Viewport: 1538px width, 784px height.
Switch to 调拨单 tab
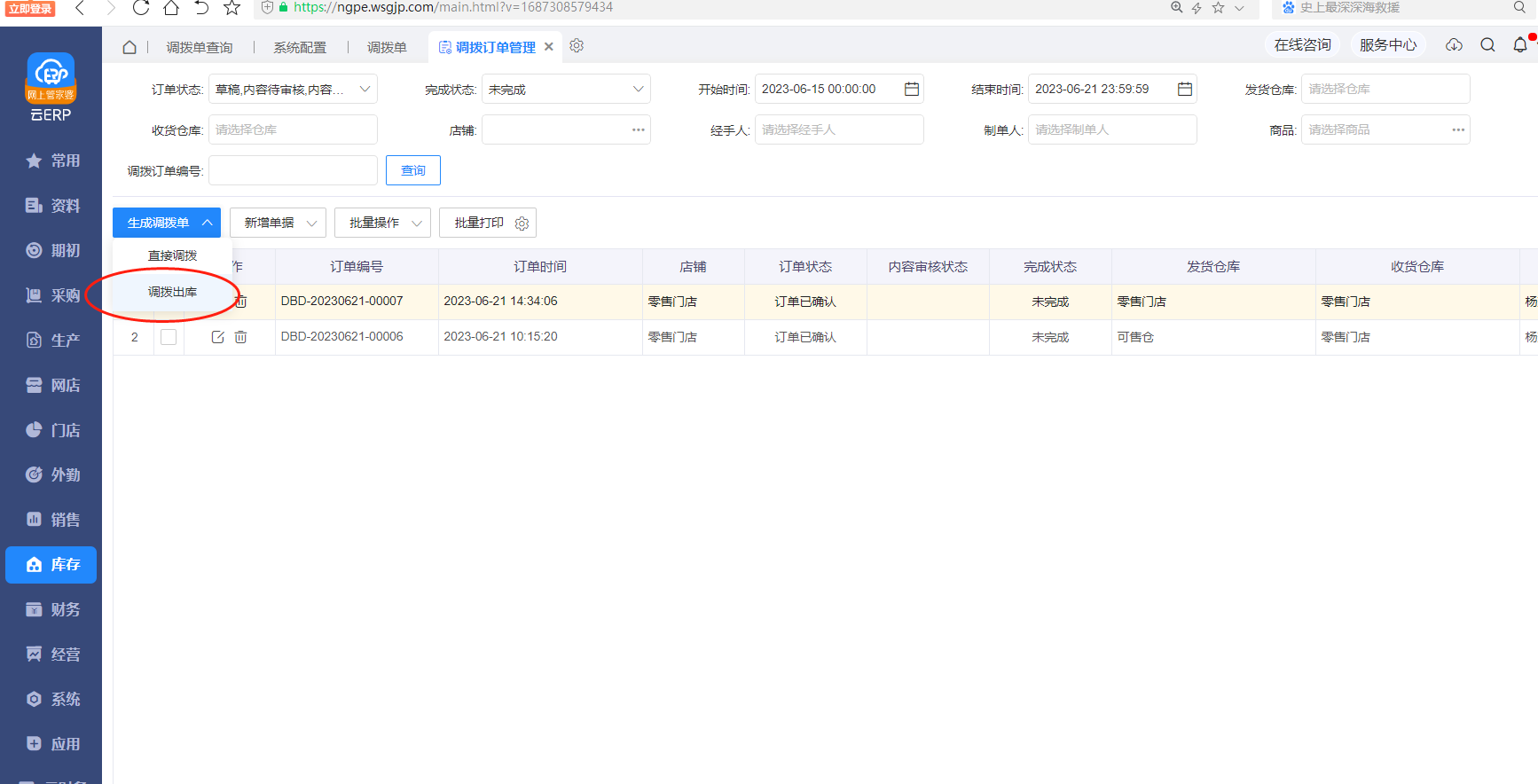387,48
